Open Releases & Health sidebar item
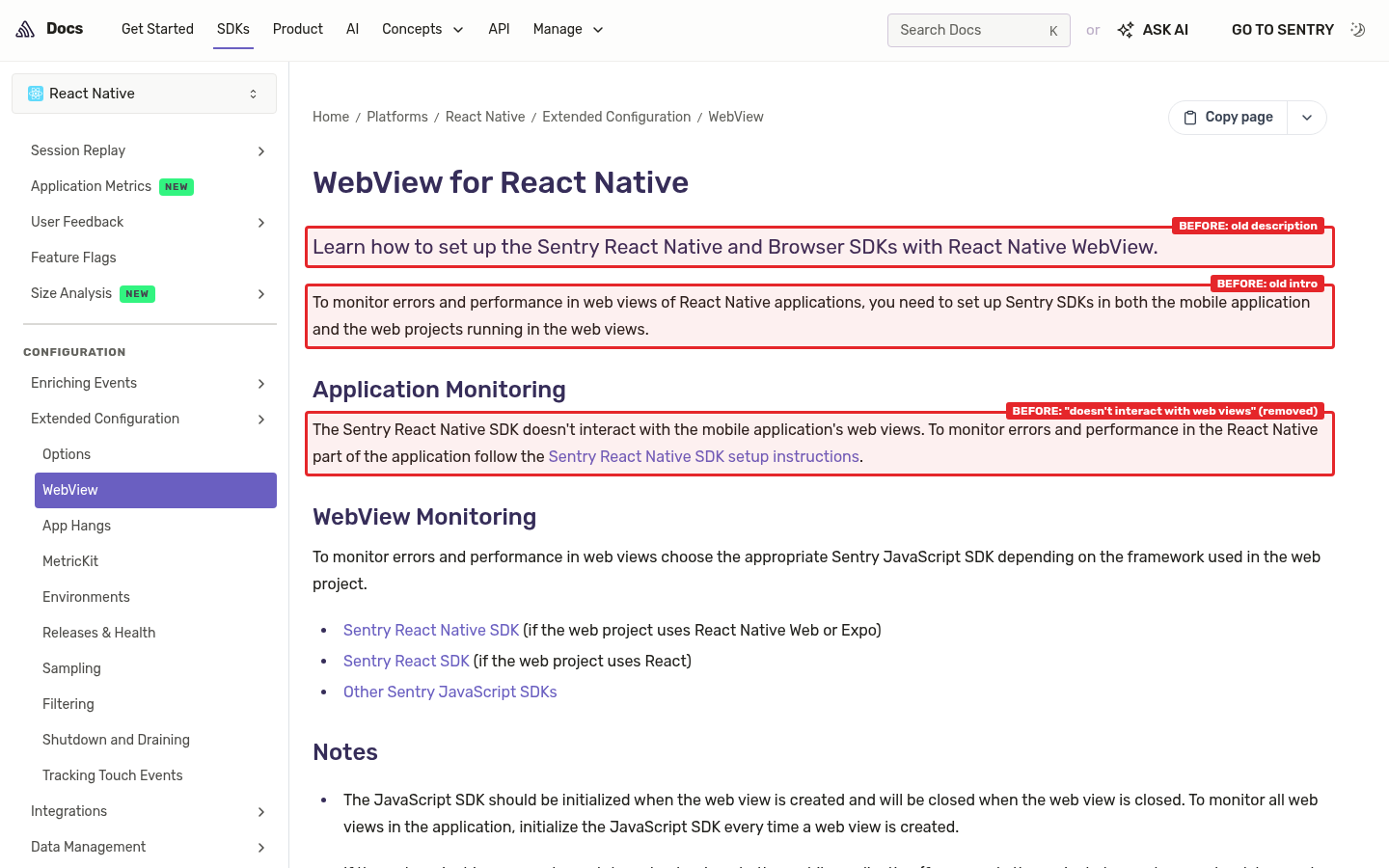The height and width of the screenshot is (868, 1389). [98, 633]
